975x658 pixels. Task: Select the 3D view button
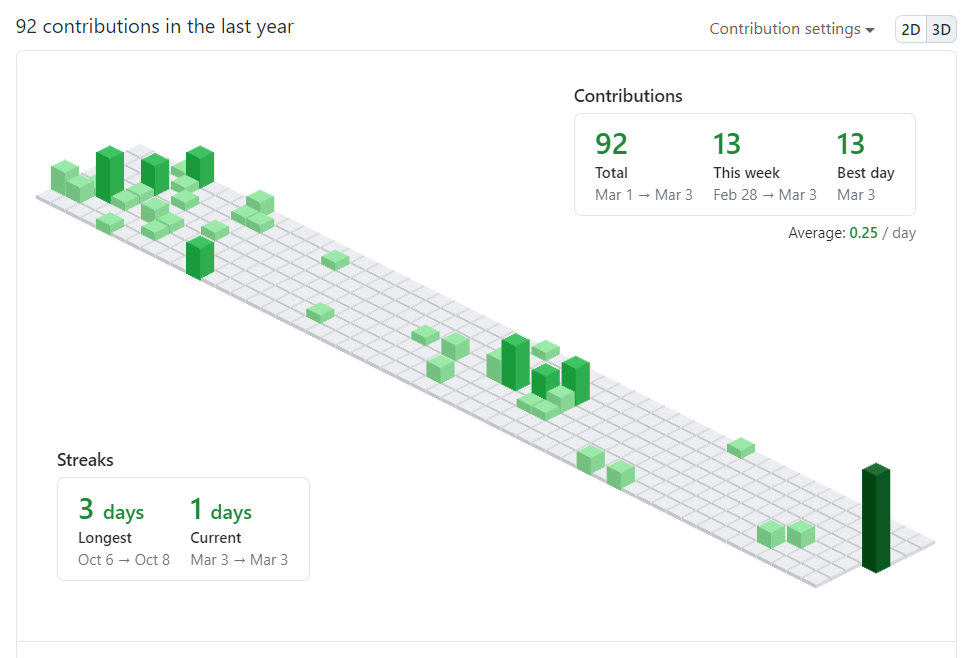tap(941, 29)
